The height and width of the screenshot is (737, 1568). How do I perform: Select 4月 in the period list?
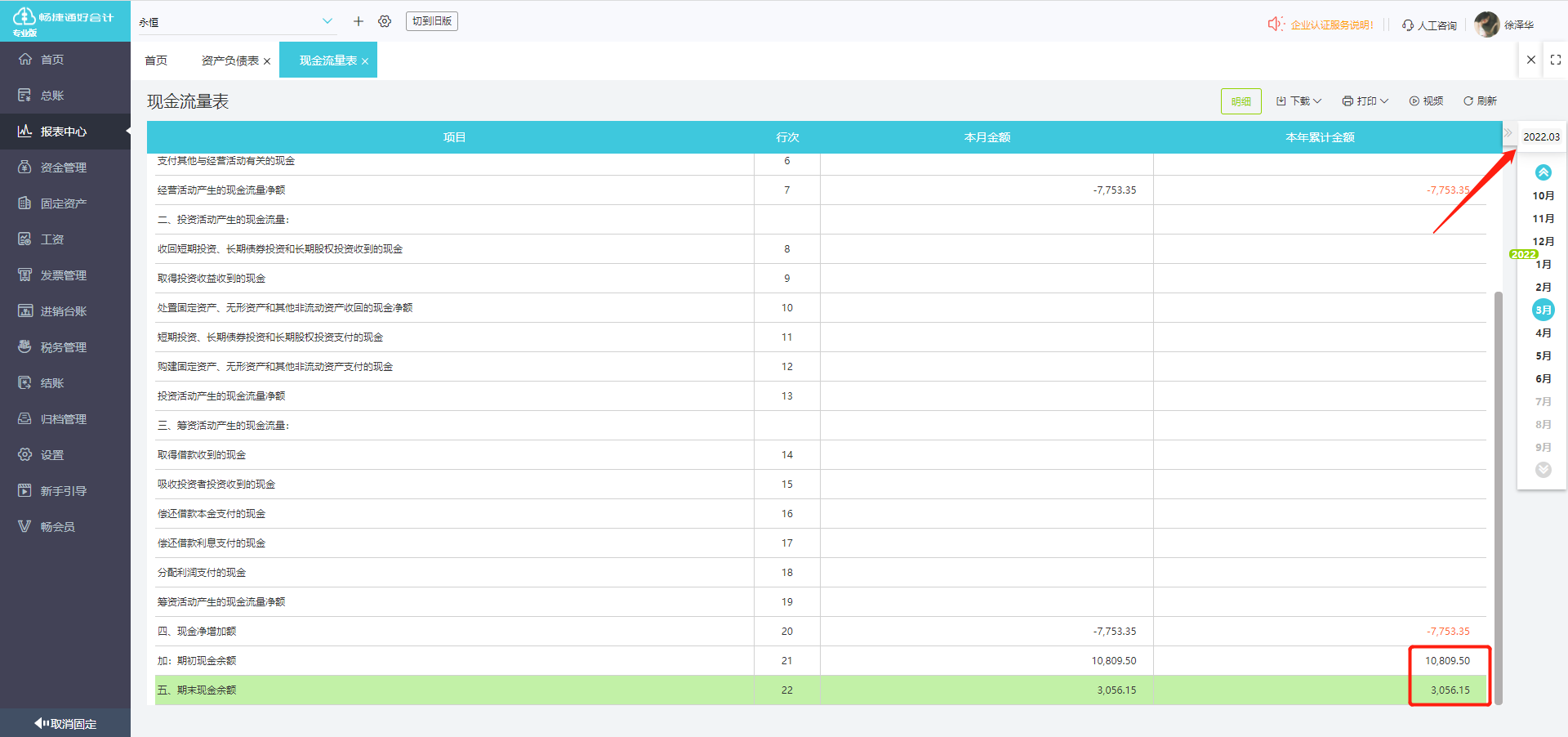1543,333
